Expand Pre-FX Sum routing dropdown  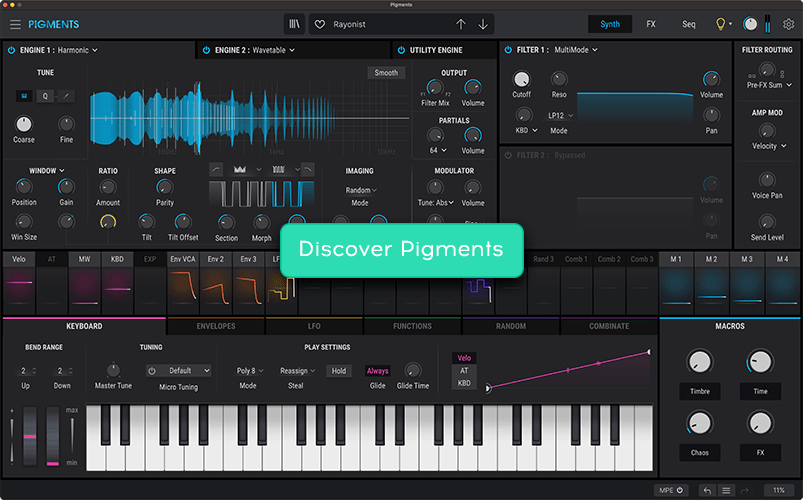tap(769, 85)
